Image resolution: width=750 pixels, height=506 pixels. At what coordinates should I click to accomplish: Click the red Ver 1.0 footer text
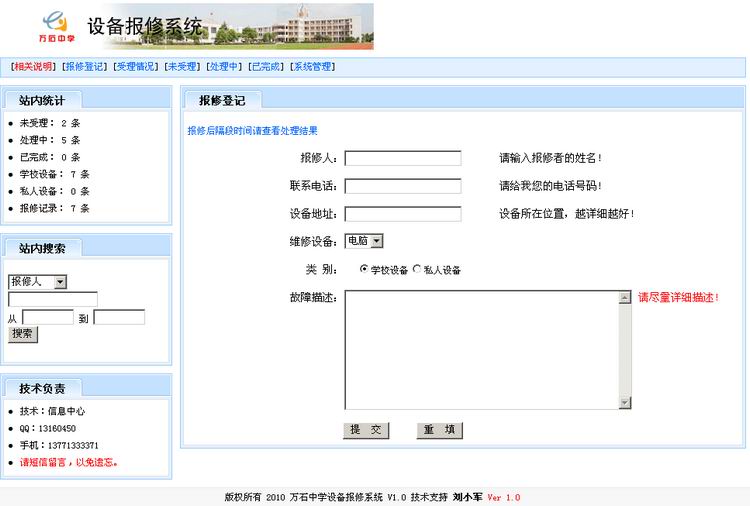click(x=504, y=497)
